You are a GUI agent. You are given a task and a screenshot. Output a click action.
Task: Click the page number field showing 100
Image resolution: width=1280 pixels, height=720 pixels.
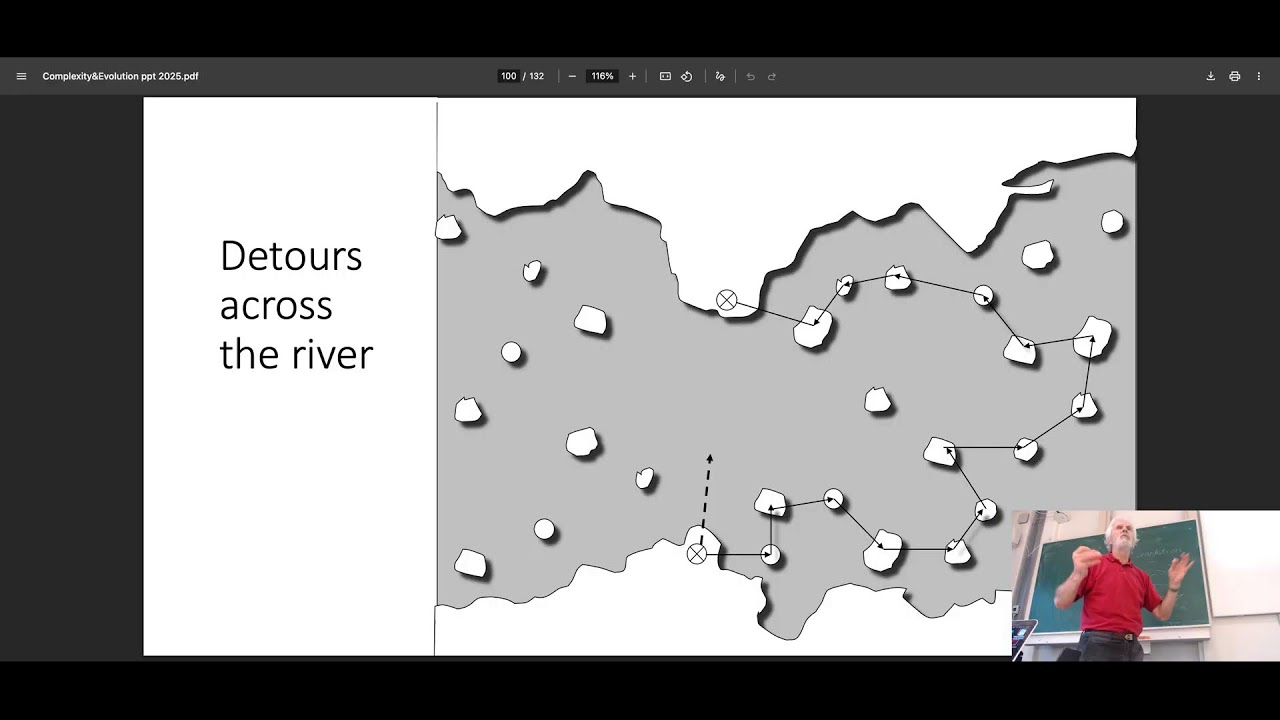pyautogui.click(x=508, y=76)
